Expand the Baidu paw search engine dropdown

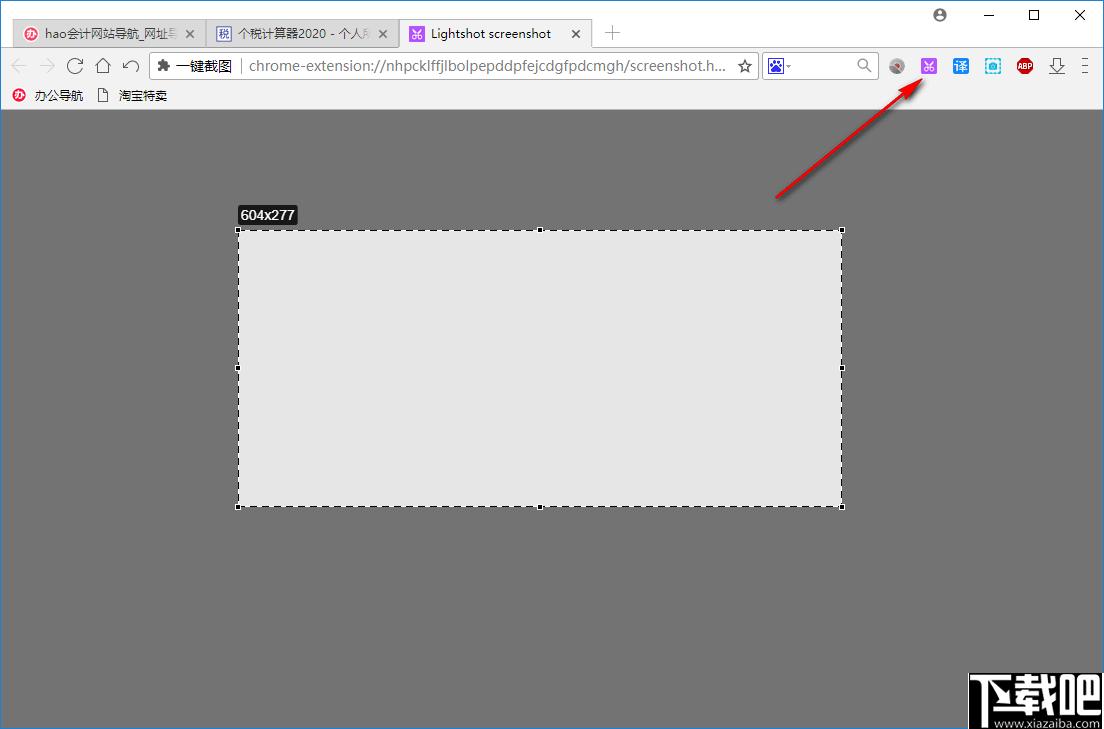[779, 66]
